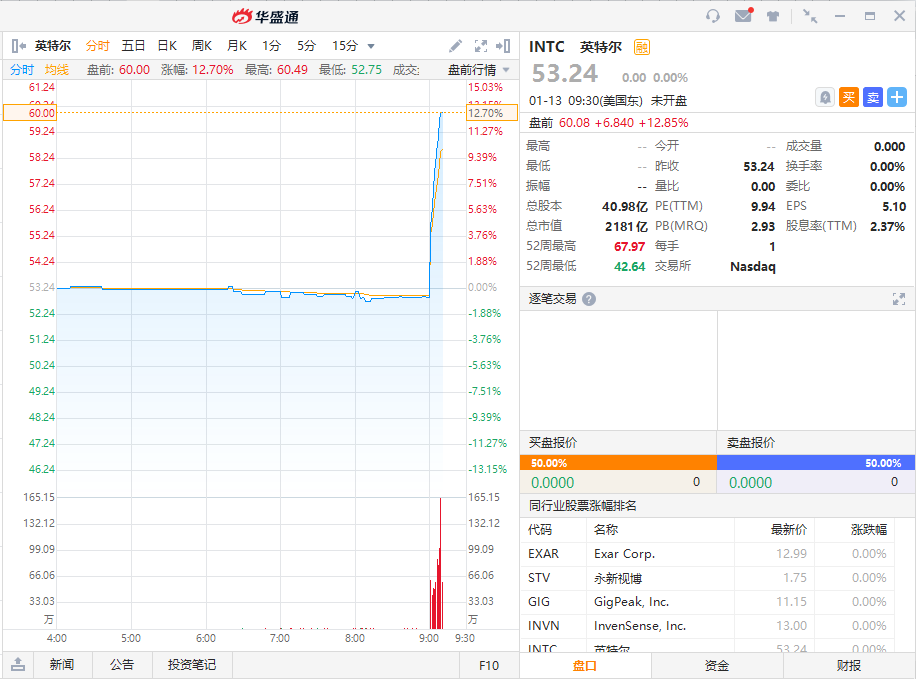The width and height of the screenshot is (916, 679).
Task: Click the 60.00 crosshair price label
Action: pyautogui.click(x=30, y=113)
